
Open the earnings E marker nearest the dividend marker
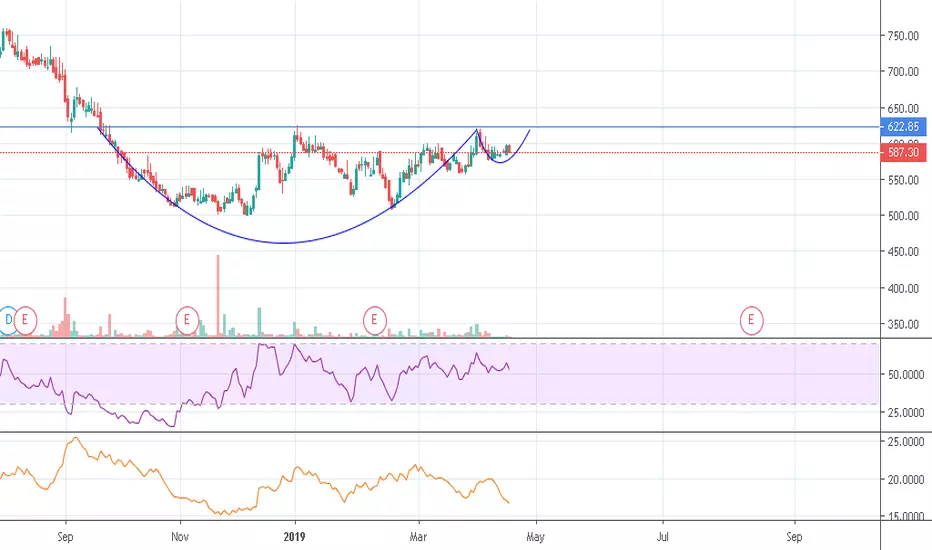[25, 320]
